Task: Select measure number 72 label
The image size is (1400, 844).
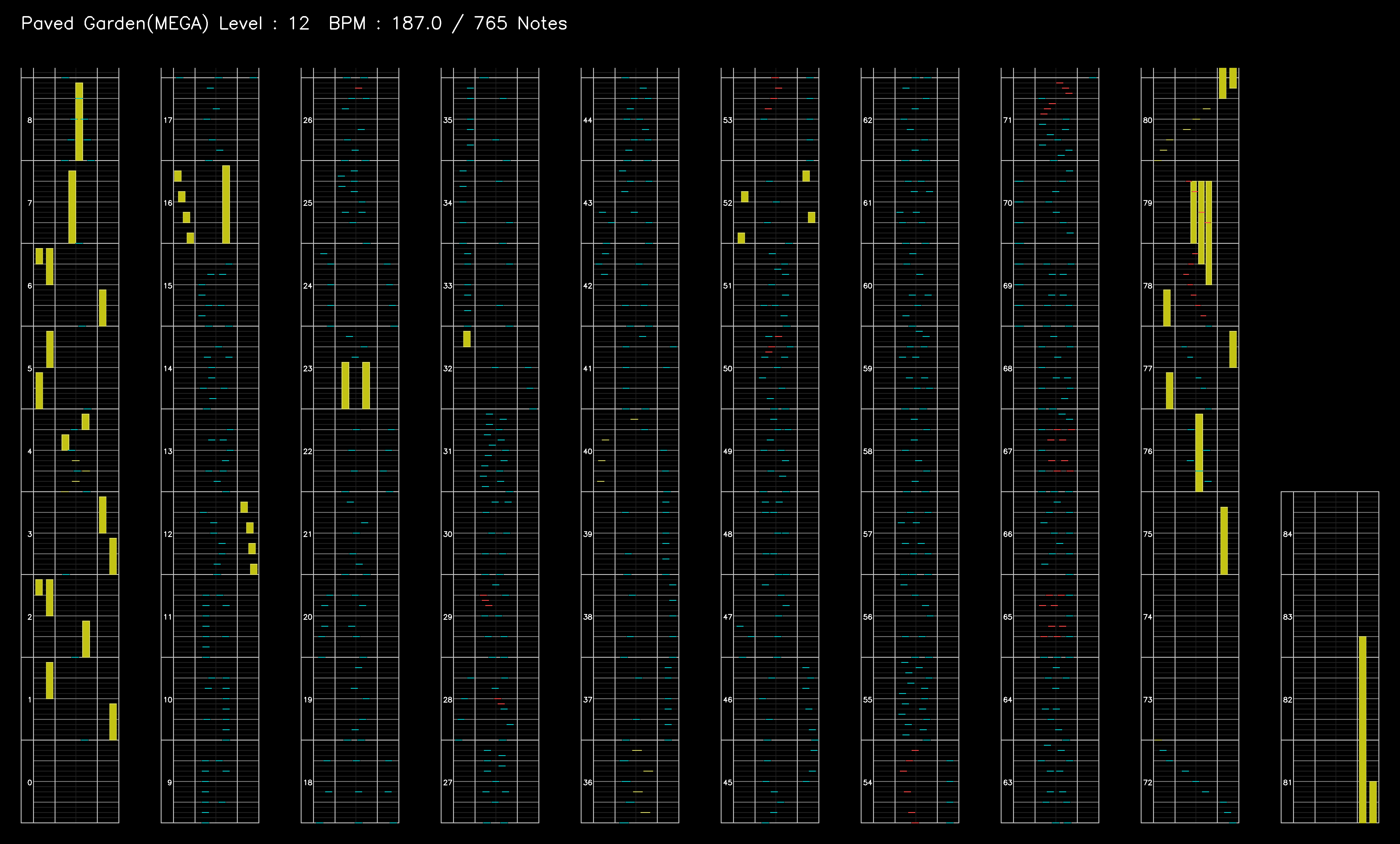Action: click(1148, 782)
